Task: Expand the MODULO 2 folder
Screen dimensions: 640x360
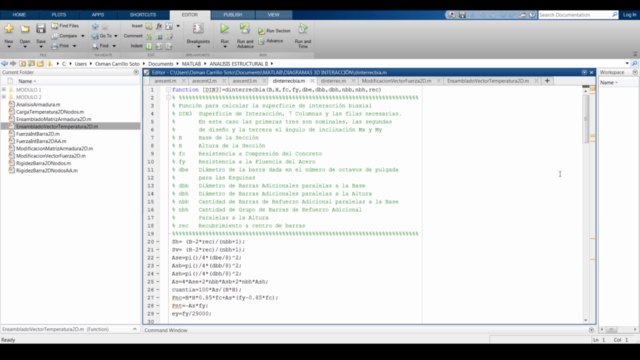Action: 4,97
